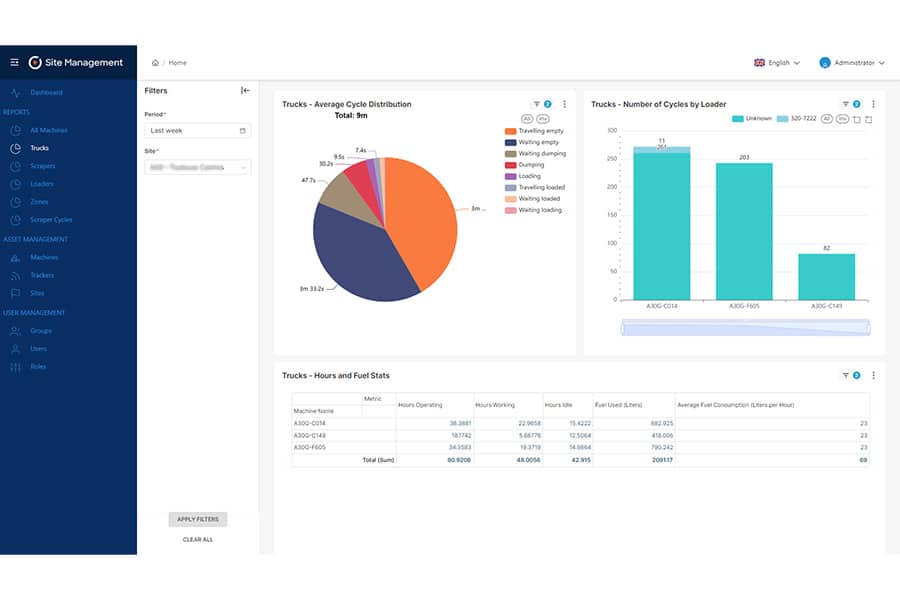Click the bar chart zoom range slider
Screen dimensions: 900x600
point(745,328)
